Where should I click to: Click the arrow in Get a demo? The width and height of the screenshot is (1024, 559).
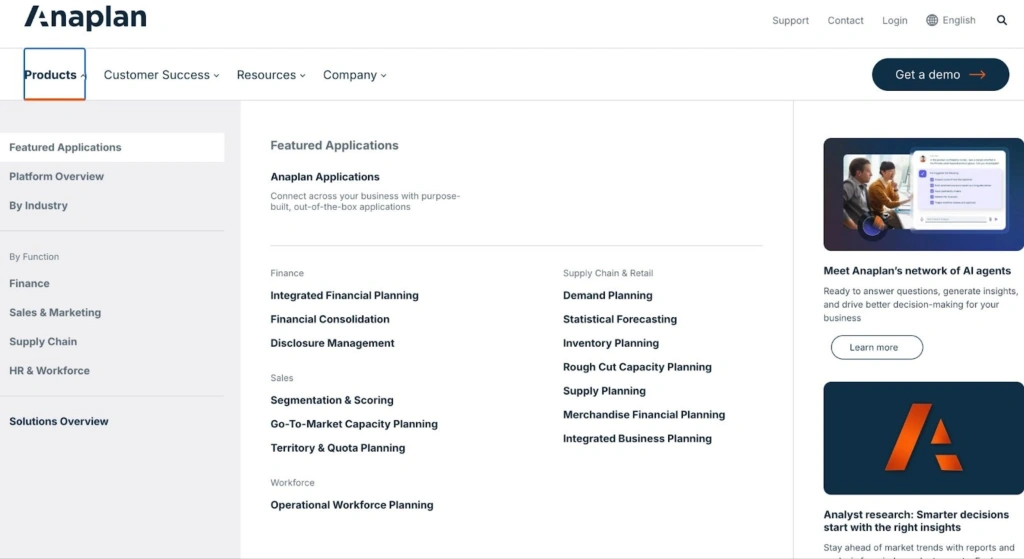(977, 75)
